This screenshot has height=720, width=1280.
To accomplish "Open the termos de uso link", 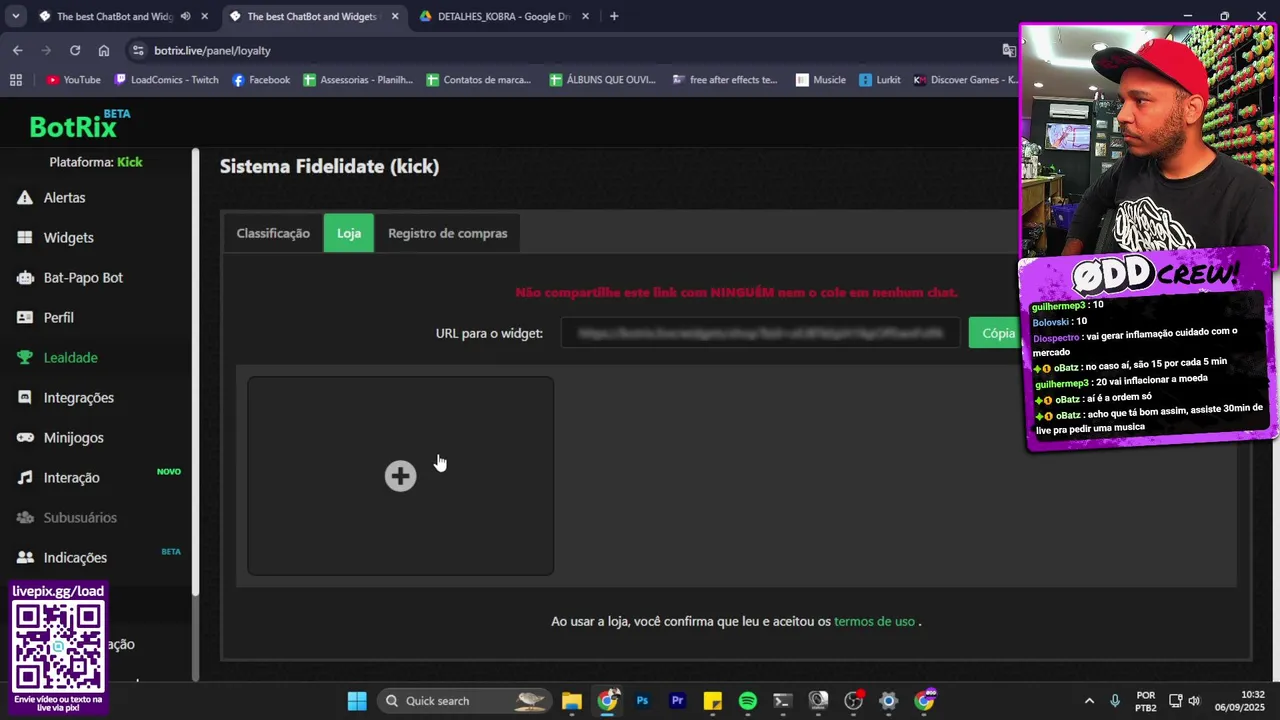I will pos(874,621).
